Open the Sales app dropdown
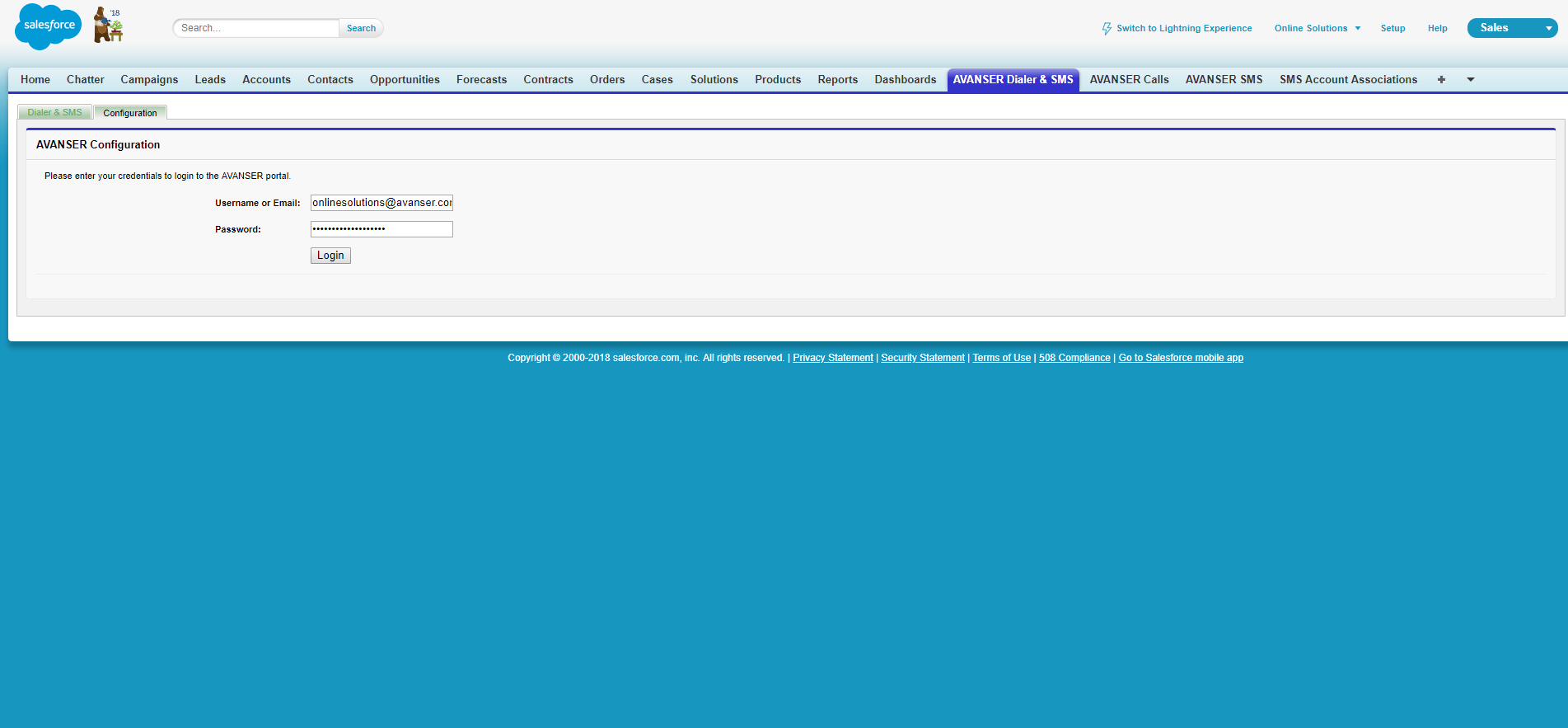The height and width of the screenshot is (728, 1568). [1512, 28]
